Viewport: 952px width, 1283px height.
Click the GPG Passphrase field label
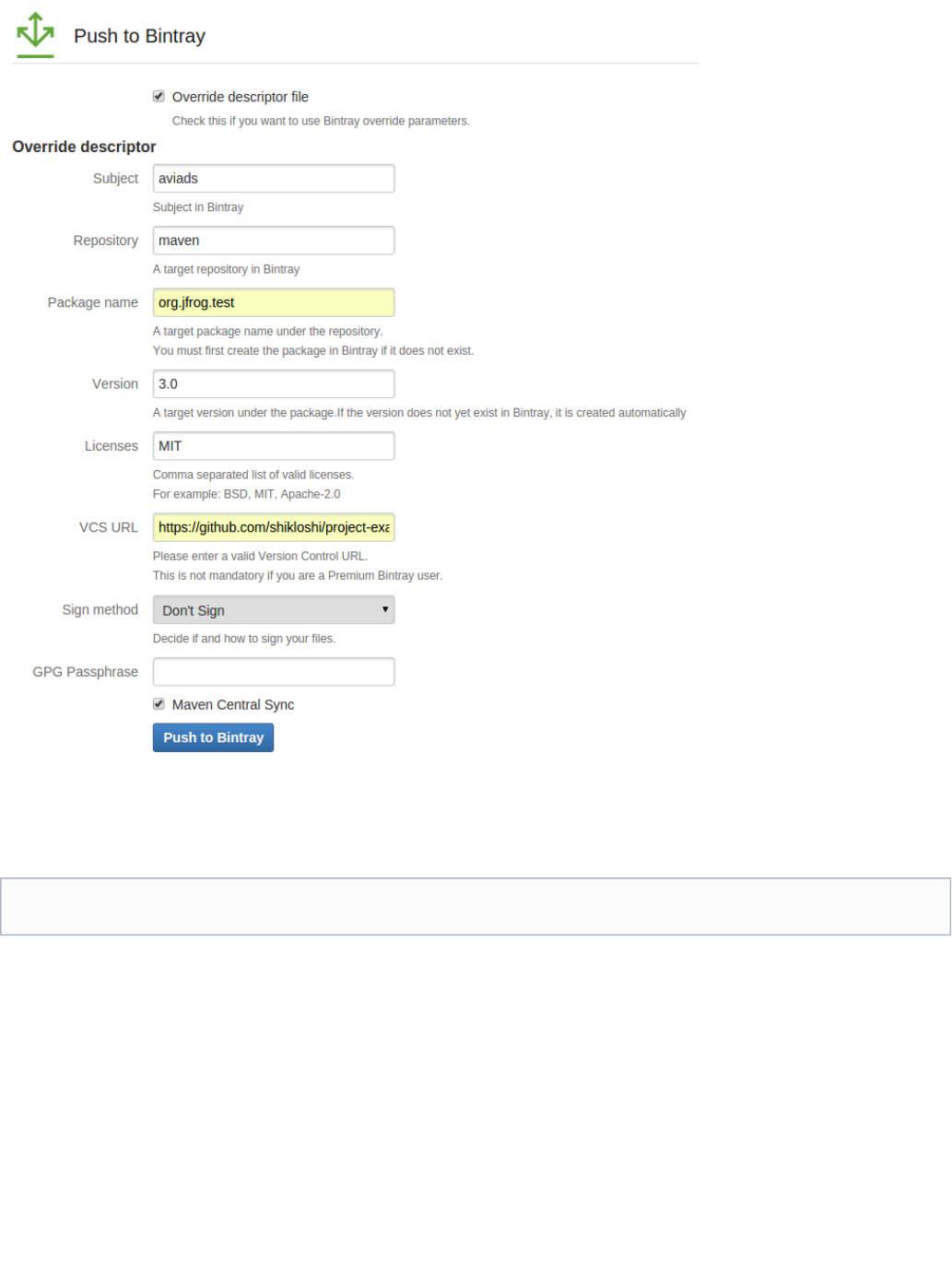click(x=86, y=672)
